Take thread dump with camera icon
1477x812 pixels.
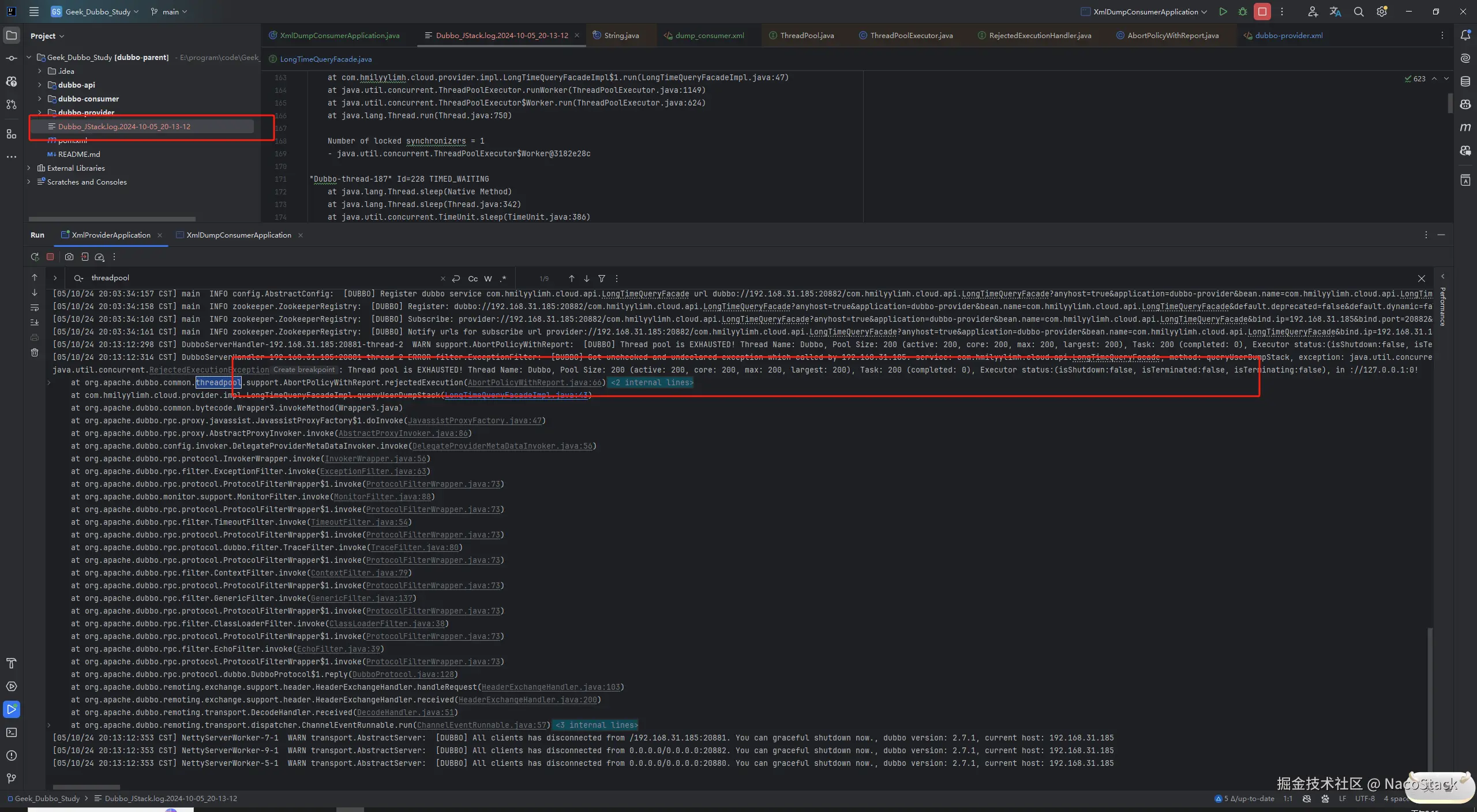[69, 257]
